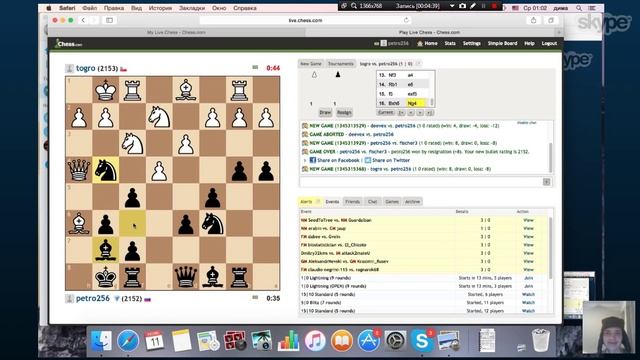Click the chat message input field
This screenshot has width=640, height=360.
(x=421, y=182)
